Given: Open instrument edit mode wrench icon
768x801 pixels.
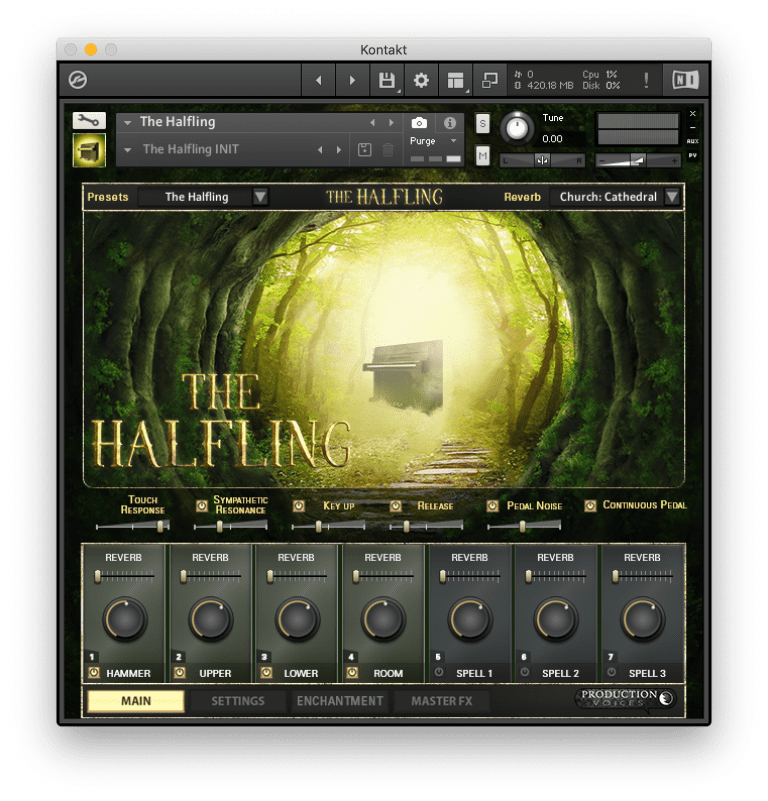Looking at the screenshot, I should point(89,121).
